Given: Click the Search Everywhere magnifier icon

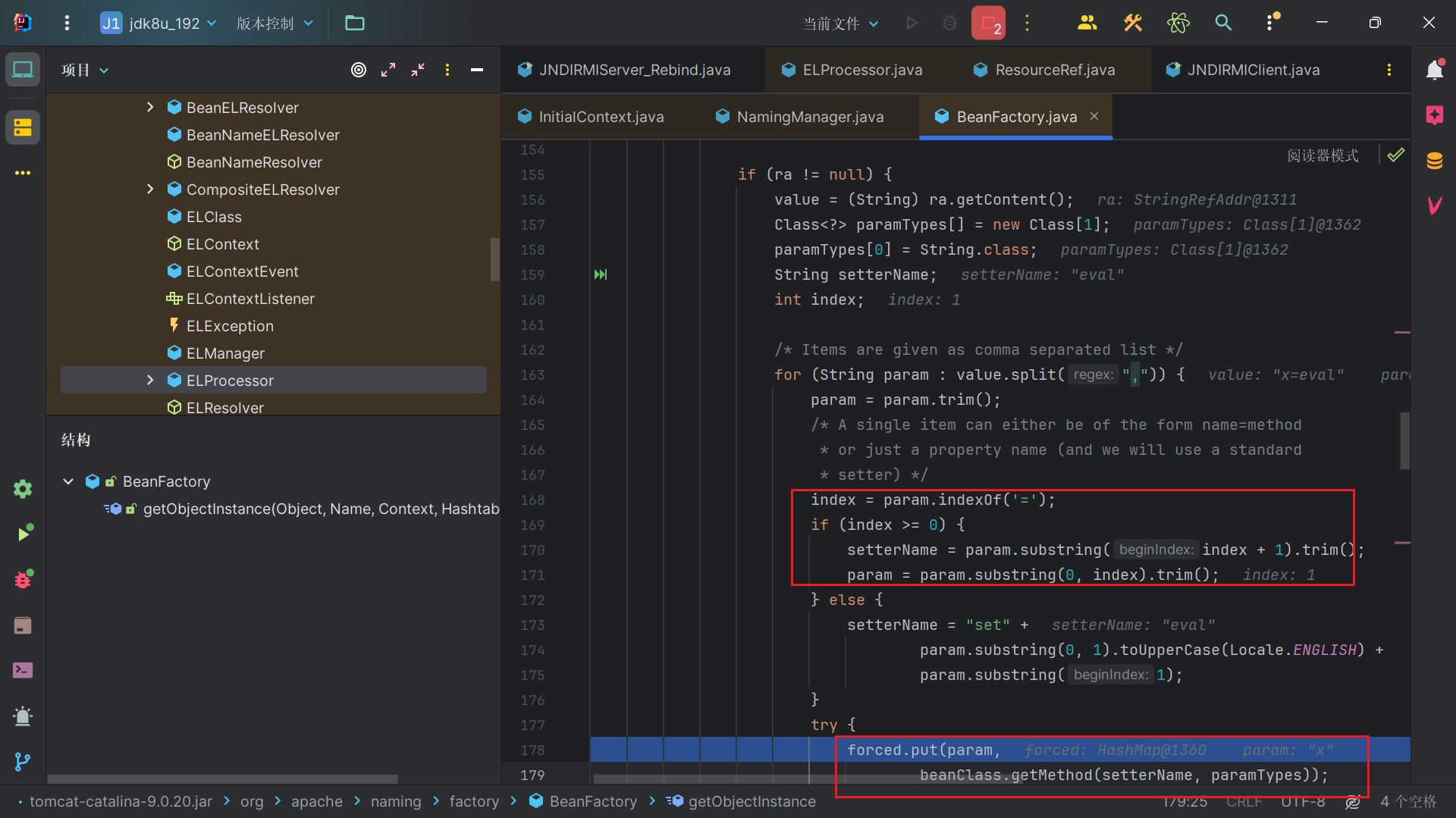Looking at the screenshot, I should point(1223,23).
